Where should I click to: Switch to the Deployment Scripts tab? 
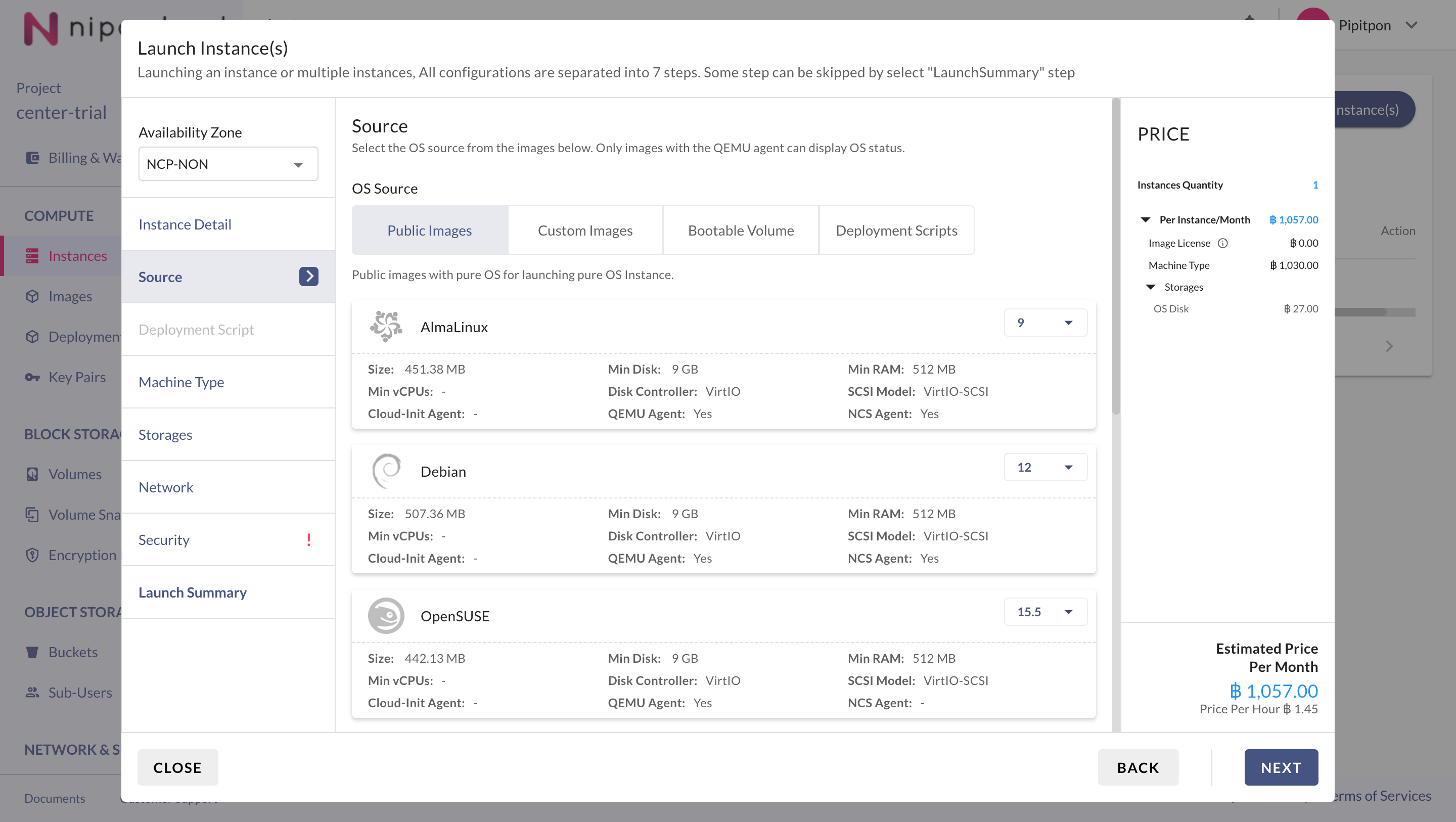[x=896, y=230]
